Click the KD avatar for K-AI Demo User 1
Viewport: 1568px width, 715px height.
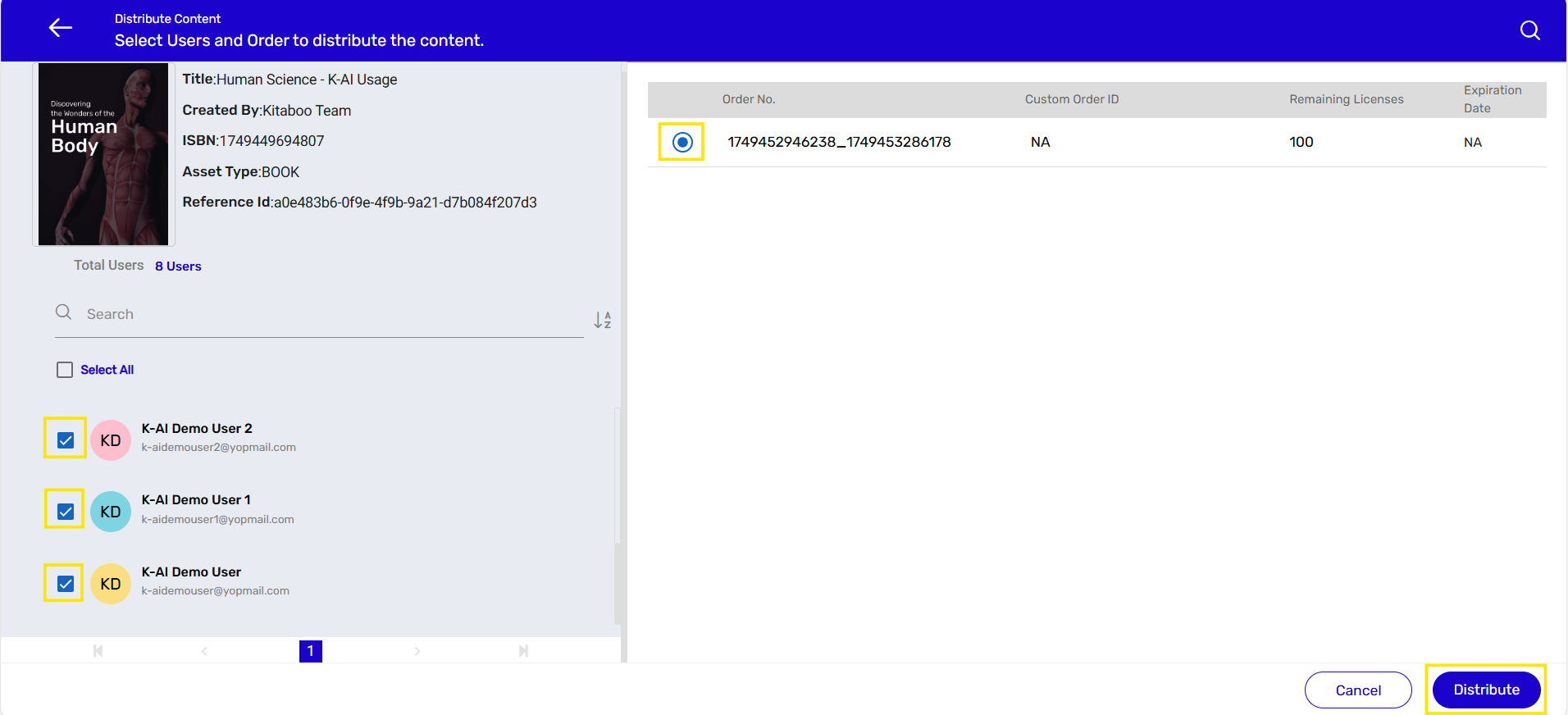111,512
